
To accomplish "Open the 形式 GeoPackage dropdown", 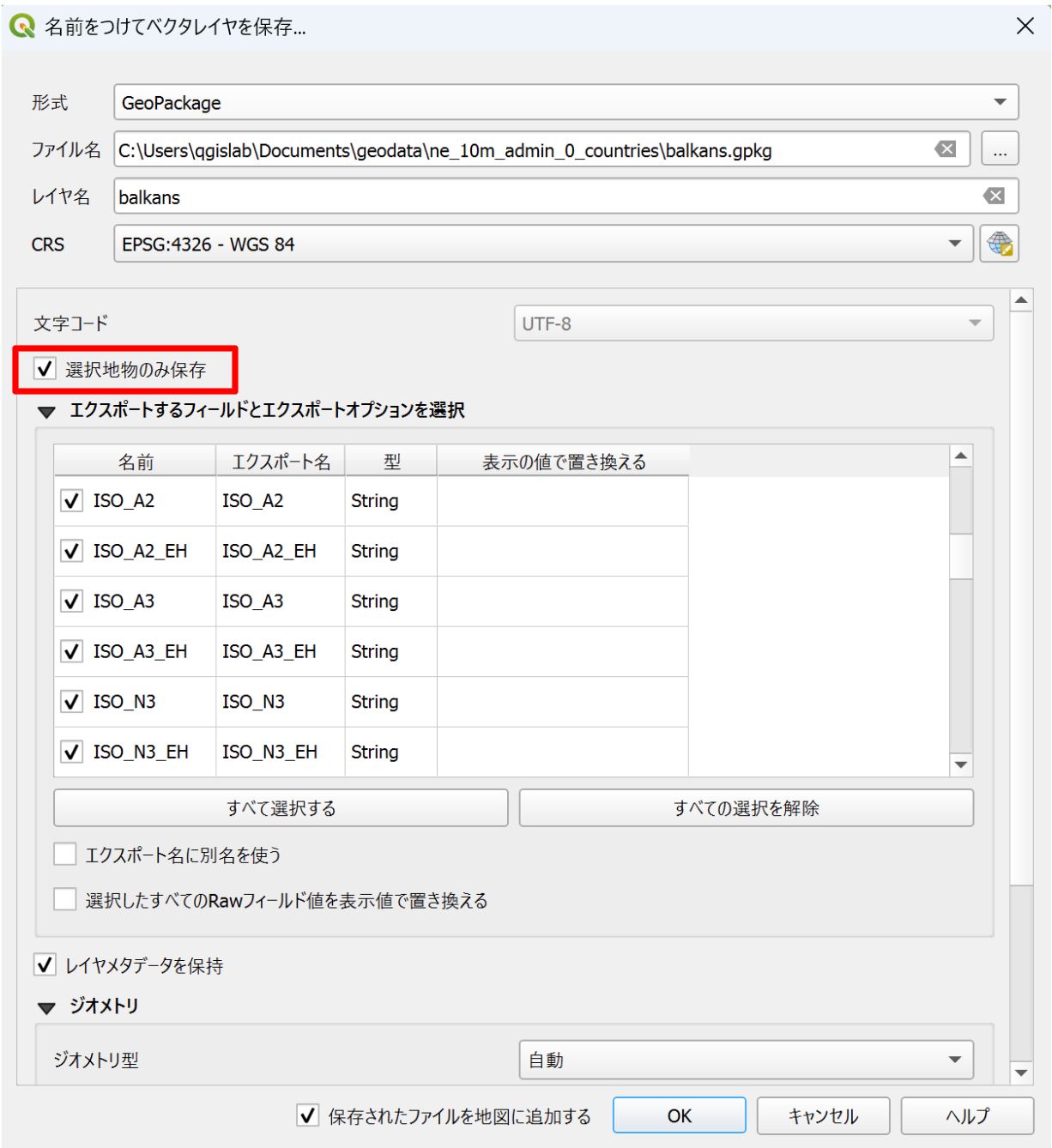I will pyautogui.click(x=566, y=102).
